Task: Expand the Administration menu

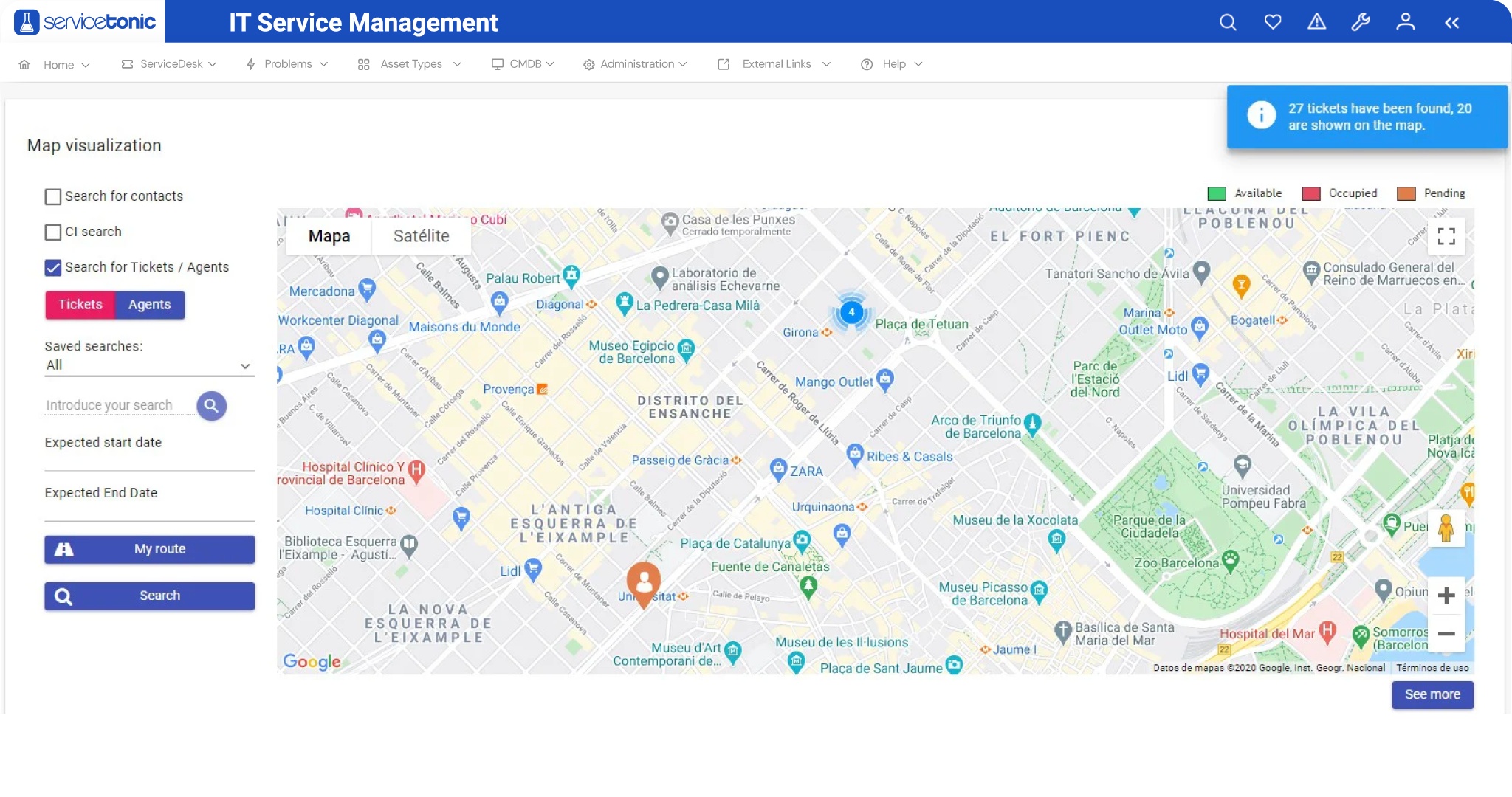Action: [x=636, y=64]
